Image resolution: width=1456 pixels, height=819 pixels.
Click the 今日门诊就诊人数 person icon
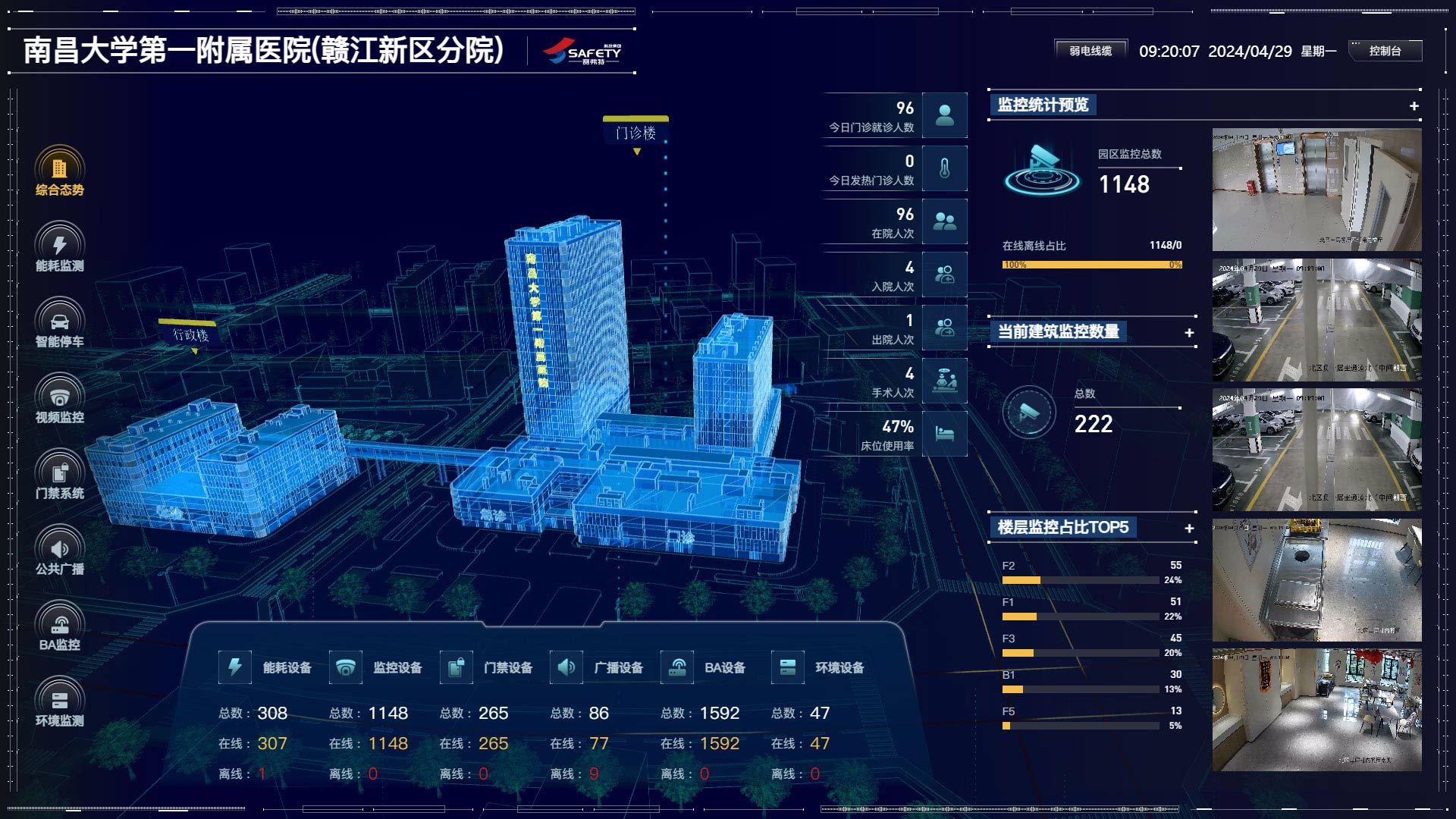click(944, 115)
